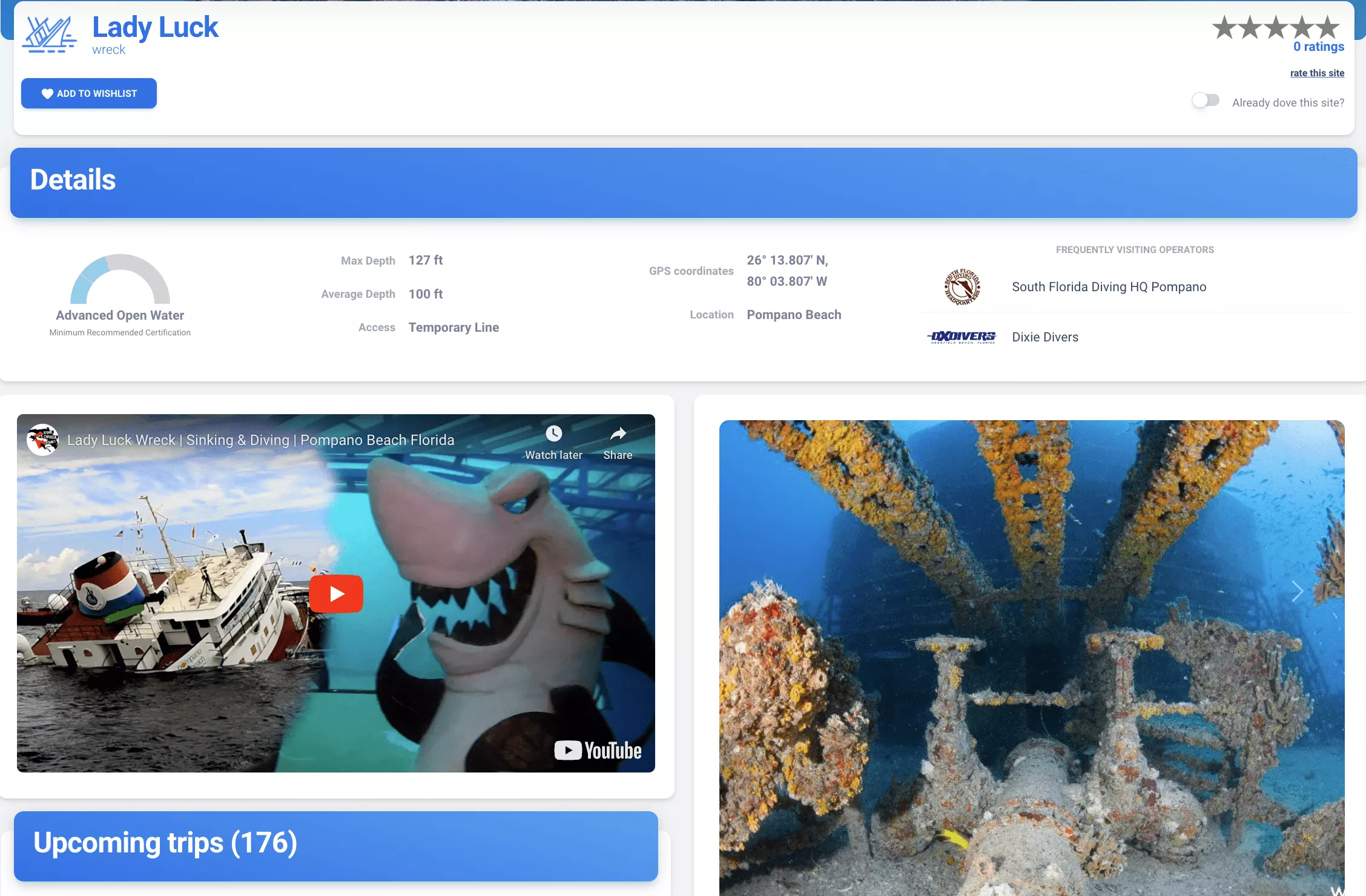Click the underwater wreck photo
1366x896 pixels.
pyautogui.click(x=1032, y=658)
